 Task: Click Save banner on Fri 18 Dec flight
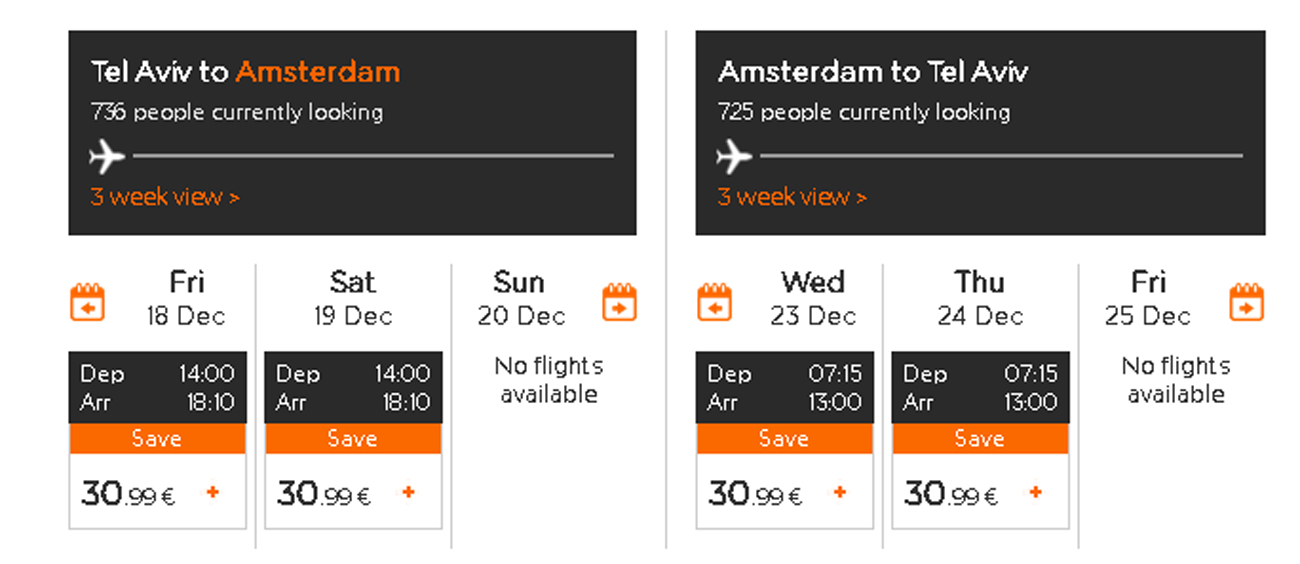pyautogui.click(x=157, y=439)
